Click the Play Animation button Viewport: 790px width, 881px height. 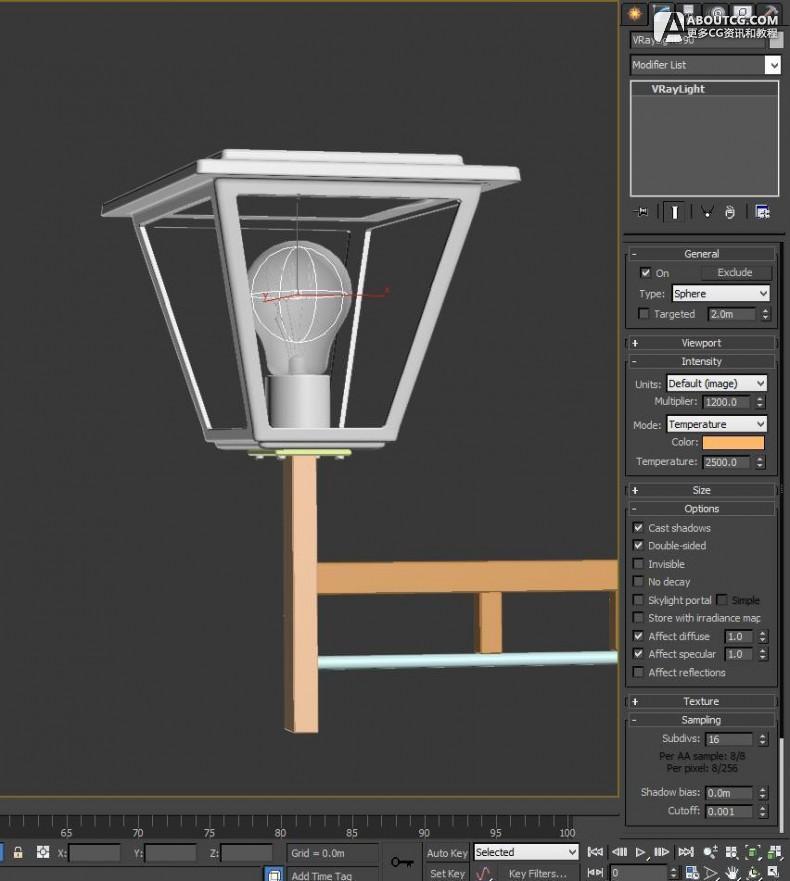(641, 852)
